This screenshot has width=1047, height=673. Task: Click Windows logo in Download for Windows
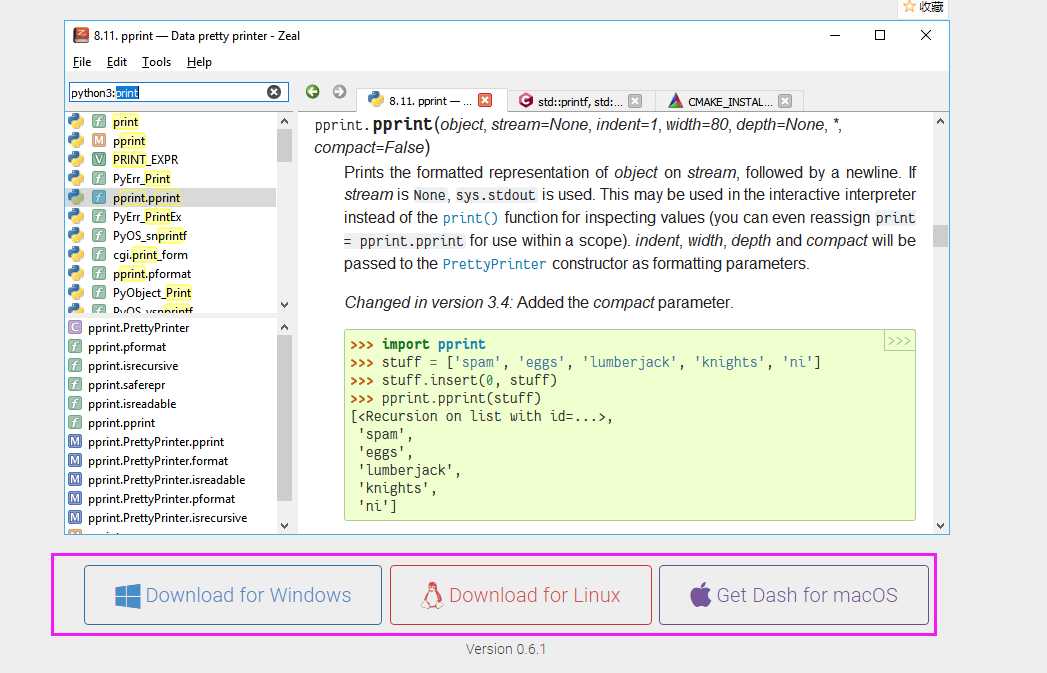pyautogui.click(x=128, y=596)
